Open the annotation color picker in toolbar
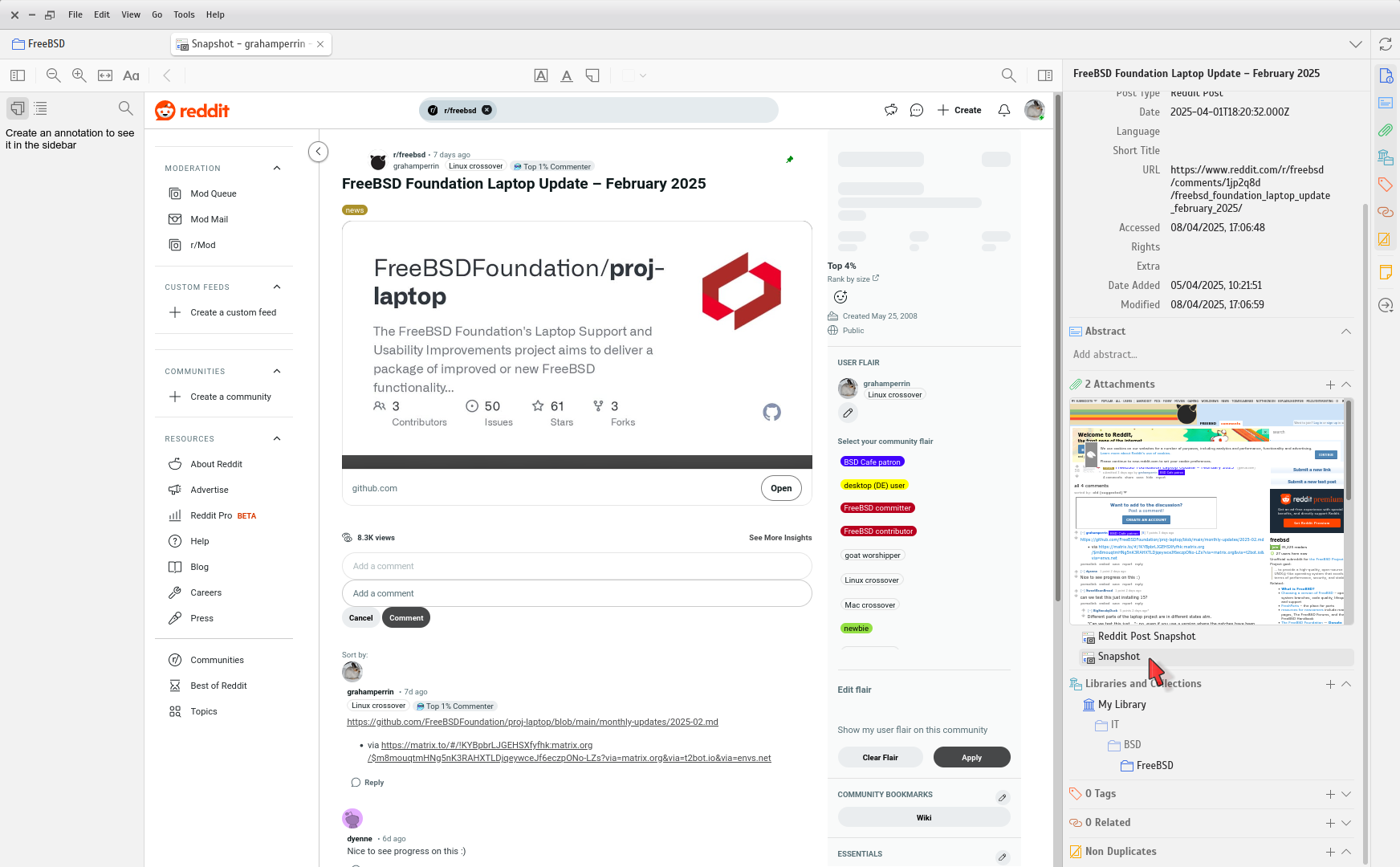The image size is (1400, 867). 634,75
